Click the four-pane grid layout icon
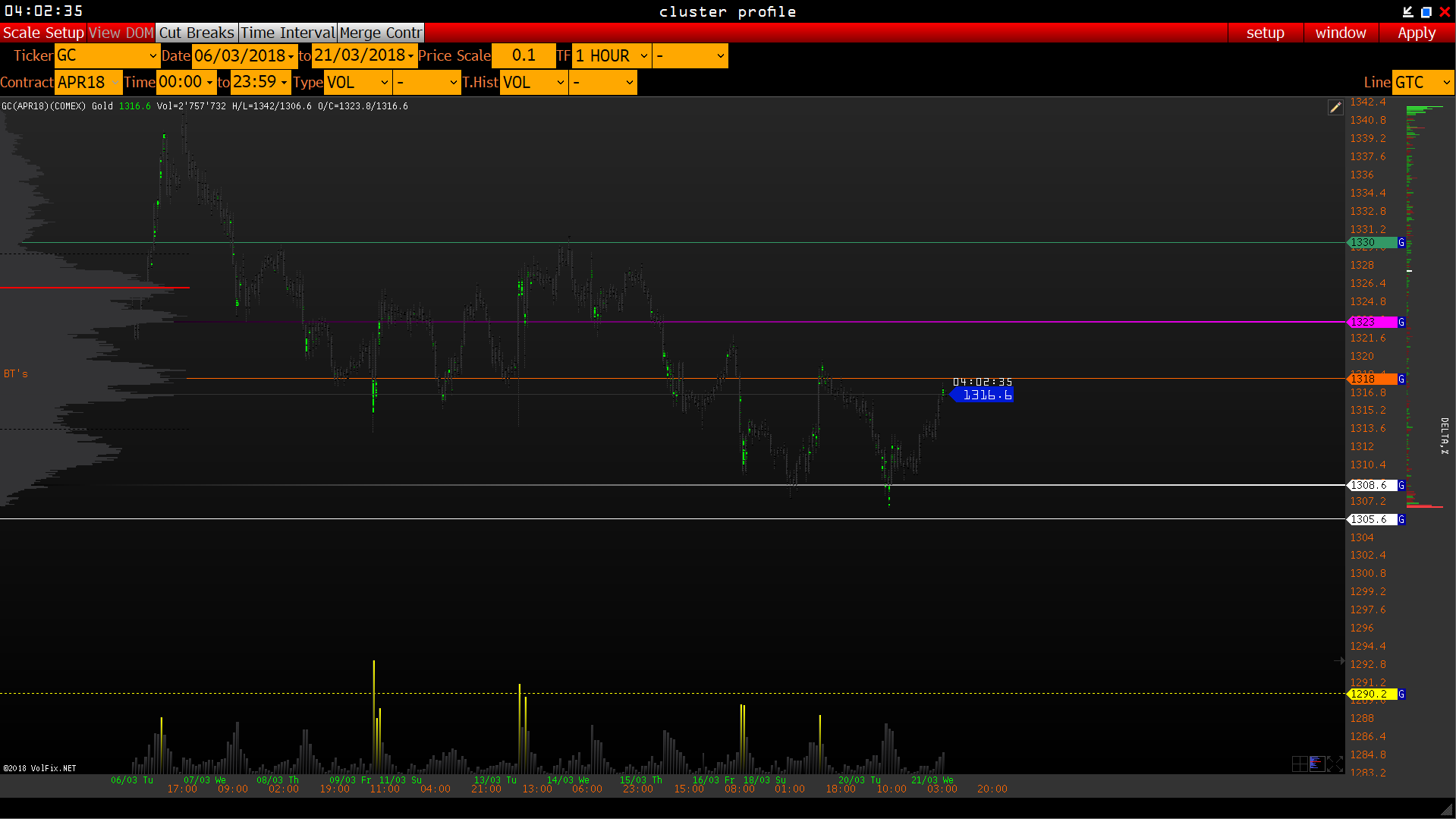This screenshot has height=819, width=1456. [x=1299, y=764]
